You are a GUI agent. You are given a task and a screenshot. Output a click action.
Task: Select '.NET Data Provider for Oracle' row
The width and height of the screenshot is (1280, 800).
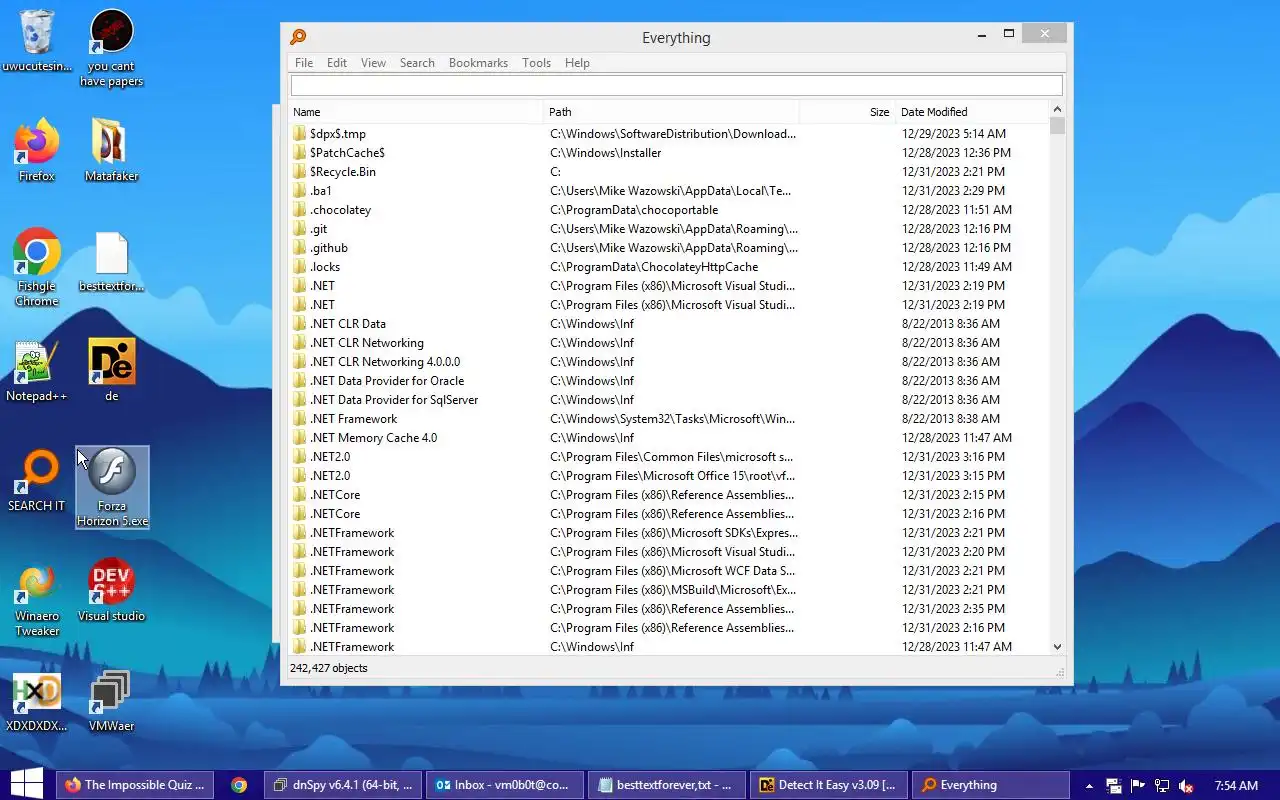tap(670, 380)
